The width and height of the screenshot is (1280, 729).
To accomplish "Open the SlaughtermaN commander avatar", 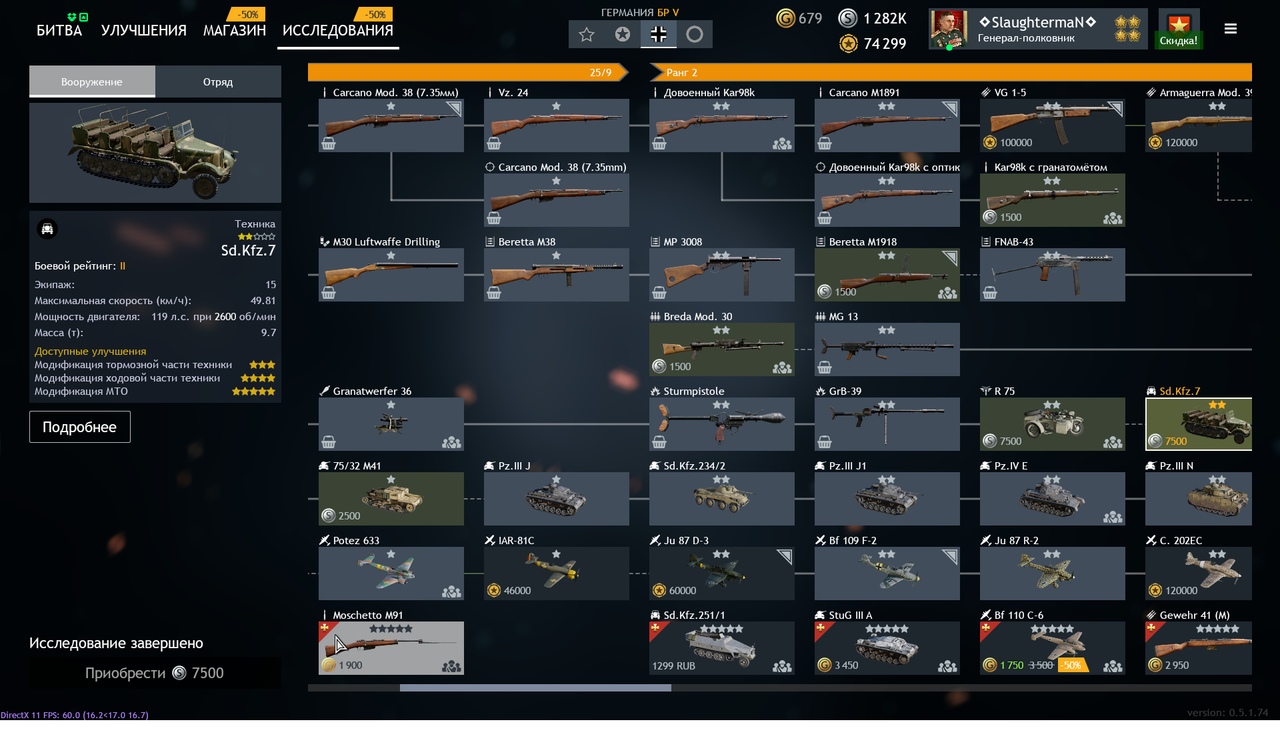I will pos(949,29).
